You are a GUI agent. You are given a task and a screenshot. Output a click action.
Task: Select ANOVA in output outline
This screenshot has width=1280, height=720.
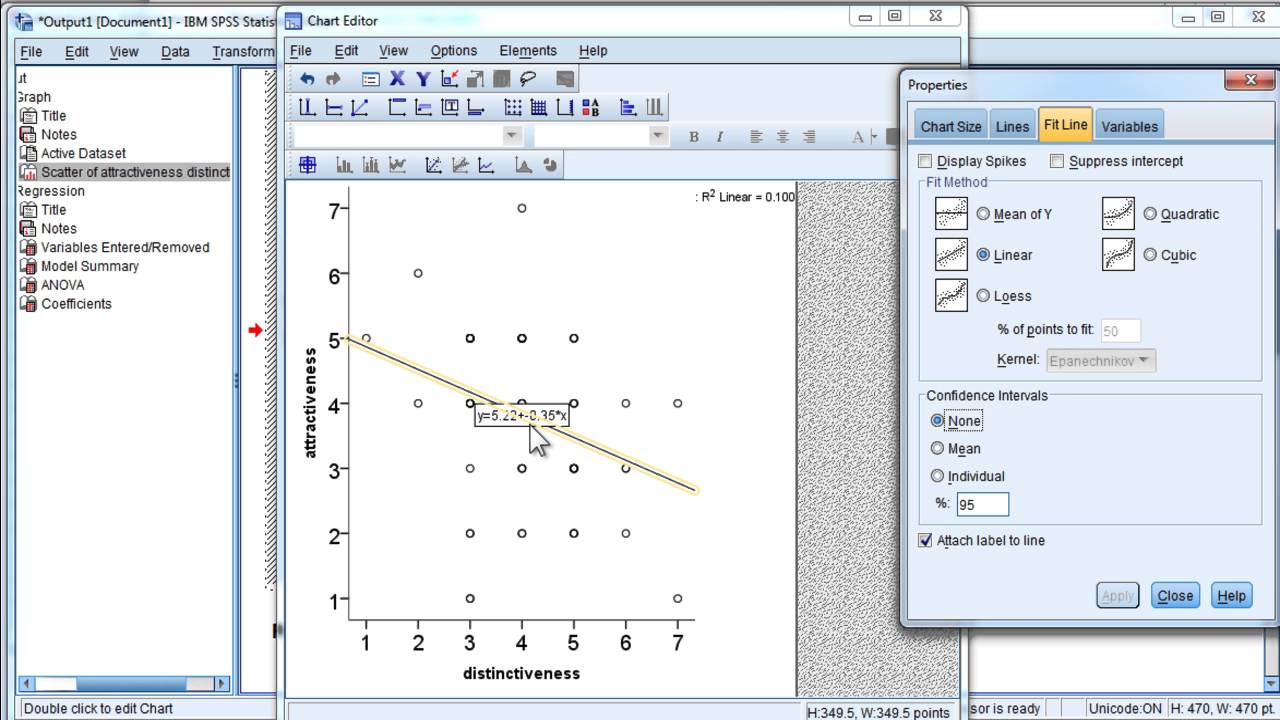(x=63, y=285)
